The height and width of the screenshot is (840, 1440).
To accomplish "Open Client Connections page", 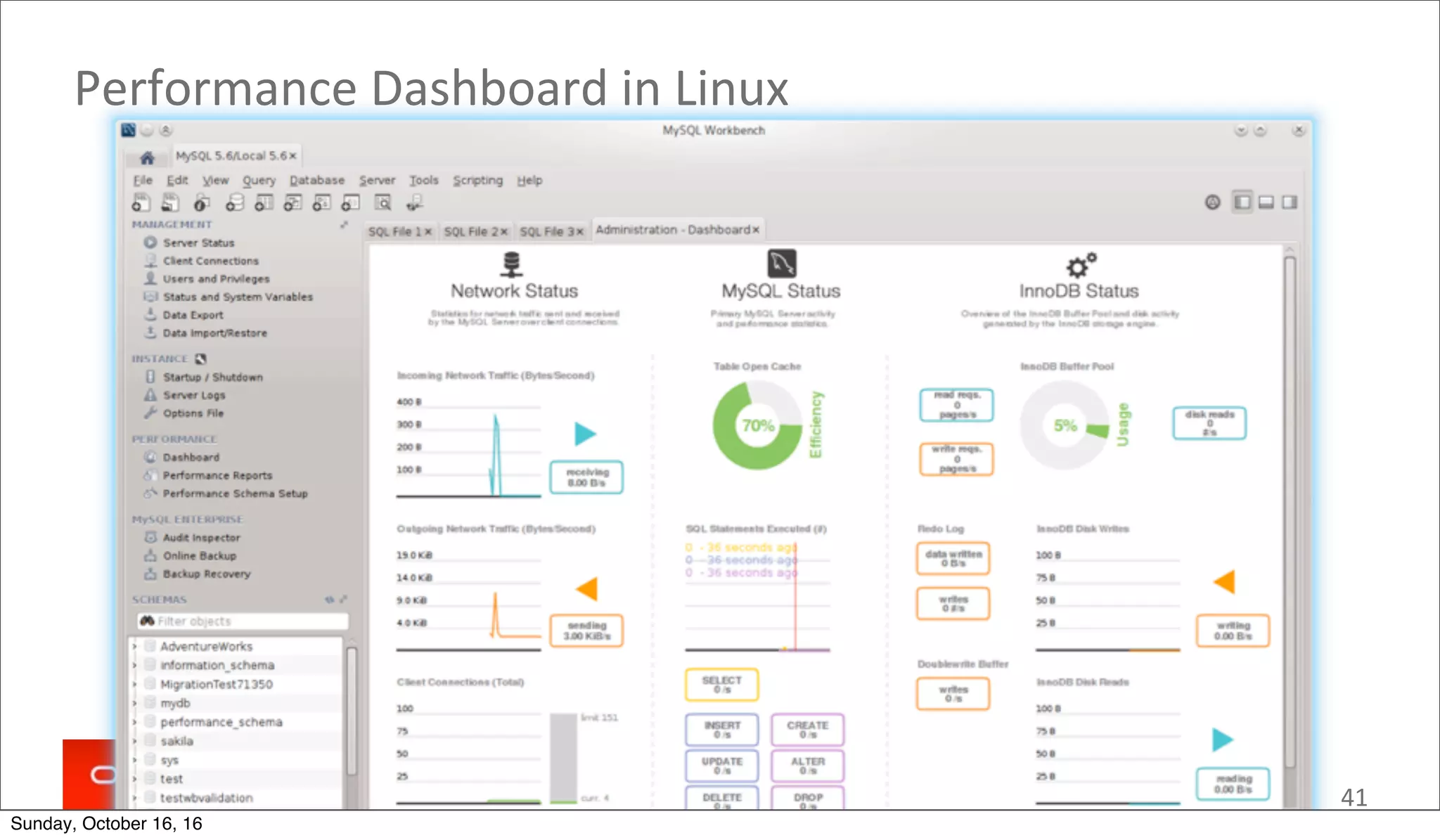I will pyautogui.click(x=211, y=261).
